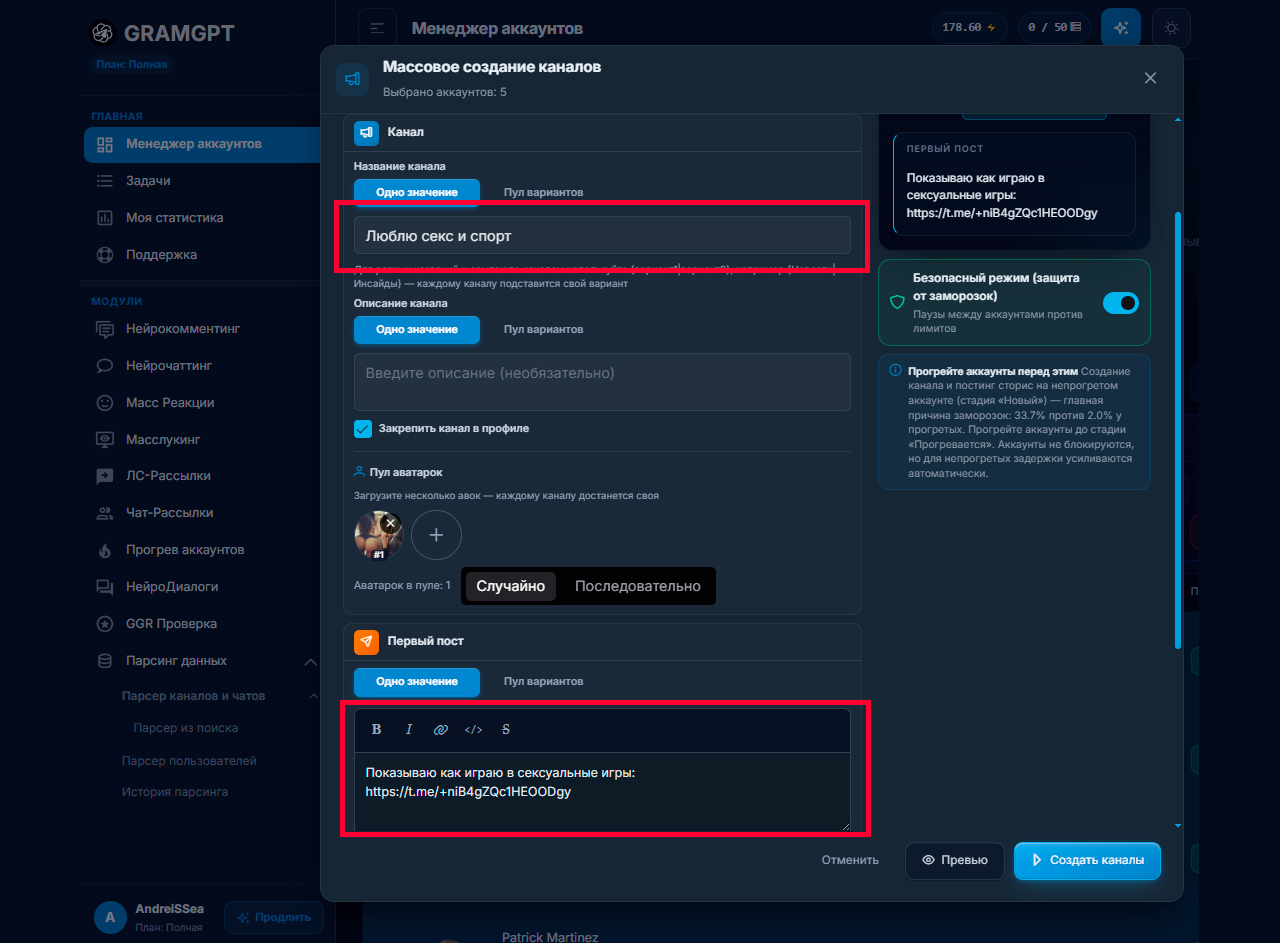
Task: Open История парсинга in sidebar
Action: coord(175,792)
